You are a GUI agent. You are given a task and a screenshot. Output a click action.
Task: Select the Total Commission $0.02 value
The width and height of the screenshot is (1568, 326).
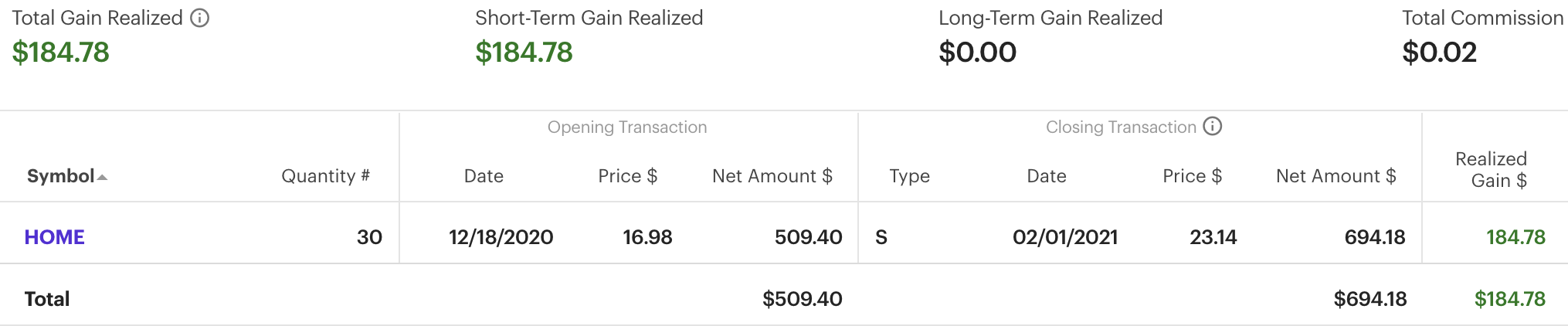click(1439, 53)
